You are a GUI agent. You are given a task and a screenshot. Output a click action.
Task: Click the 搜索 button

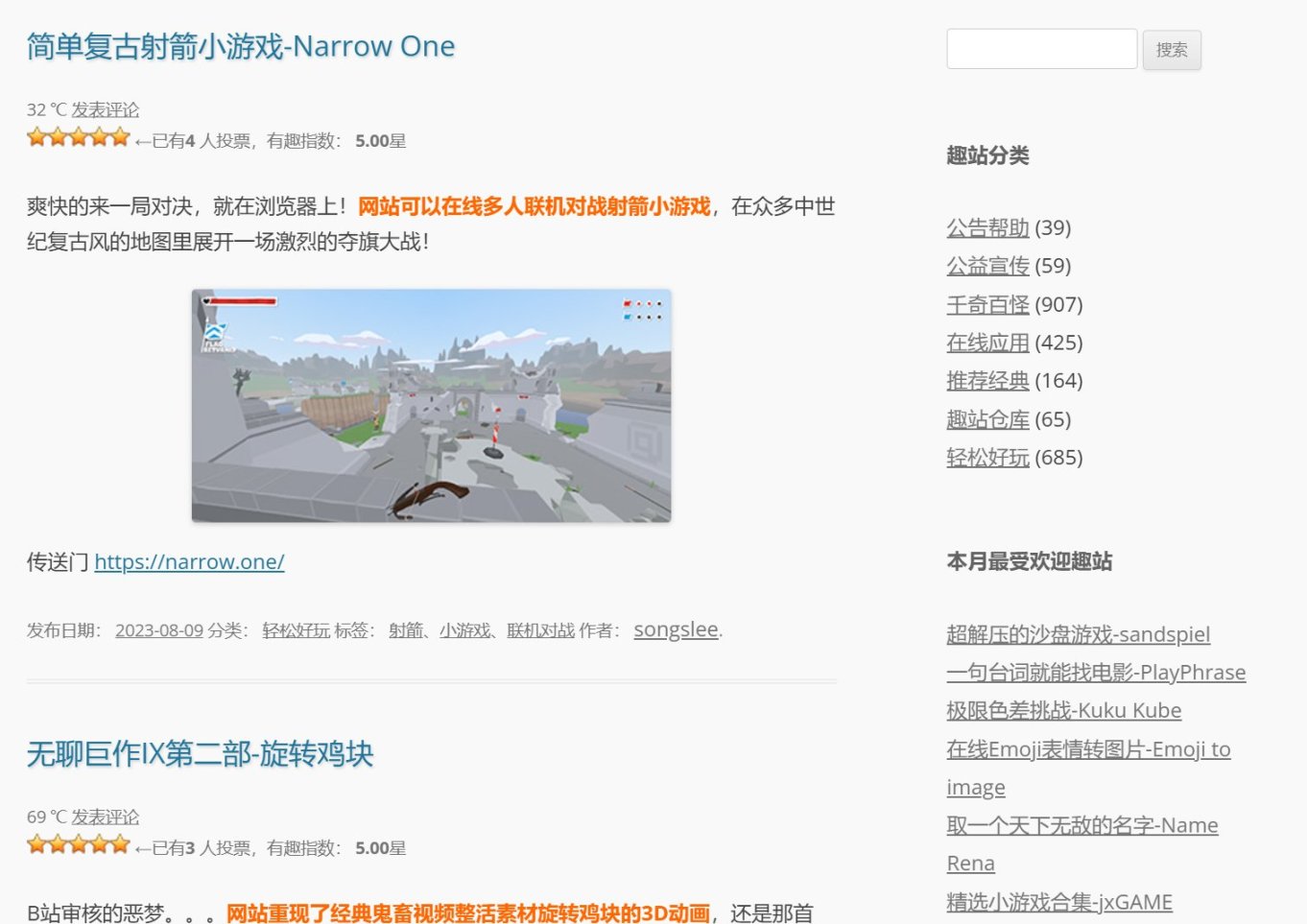click(1172, 50)
